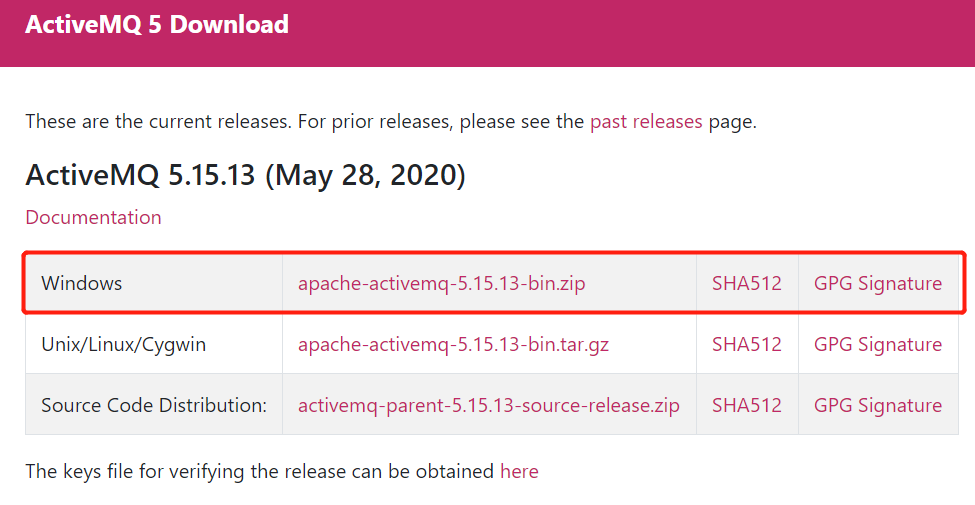This screenshot has height=505, width=975.
Task: Download apache-activemq-5.15.13-bin.zip
Action: click(441, 283)
